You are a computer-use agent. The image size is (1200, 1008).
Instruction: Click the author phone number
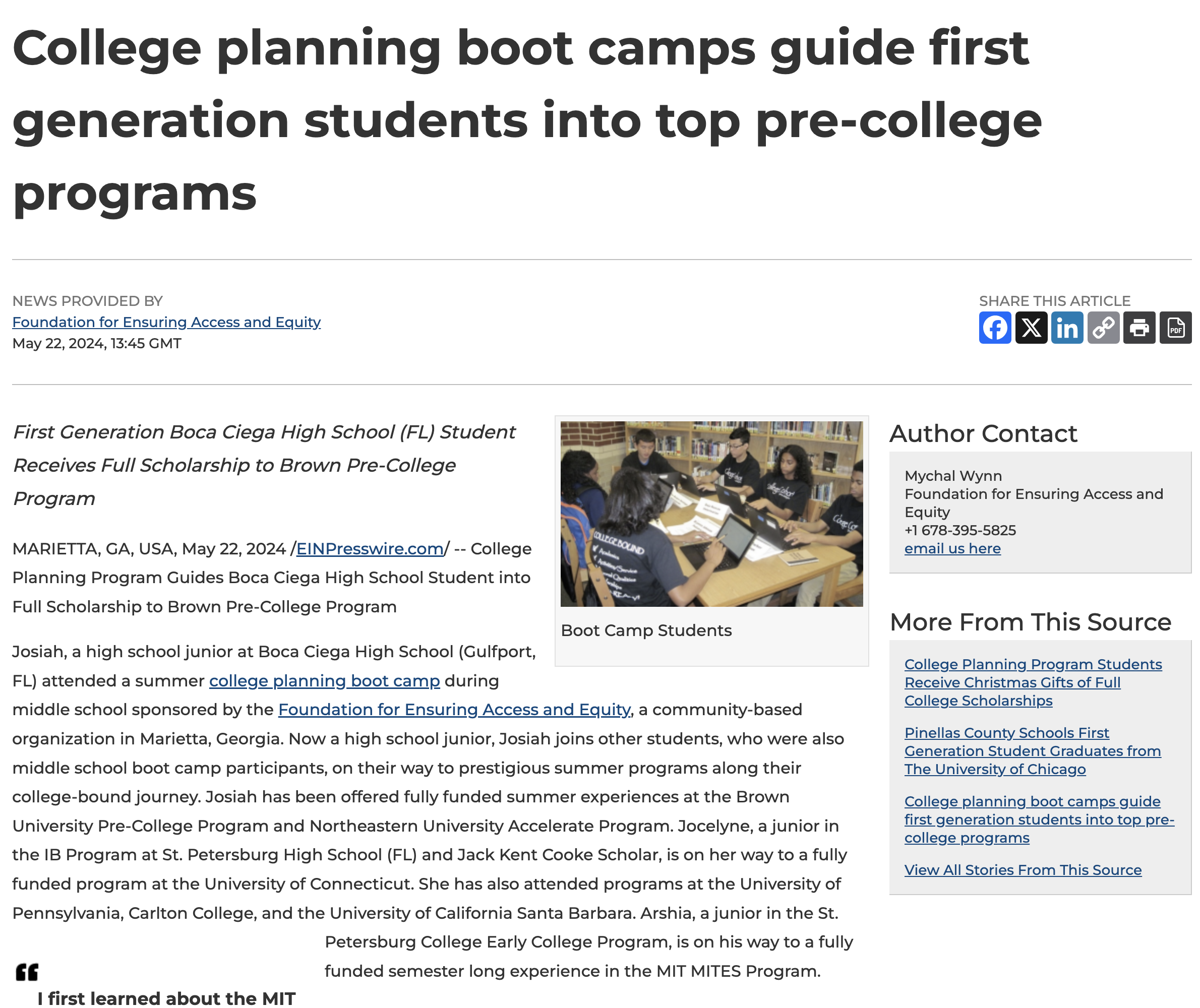click(960, 530)
